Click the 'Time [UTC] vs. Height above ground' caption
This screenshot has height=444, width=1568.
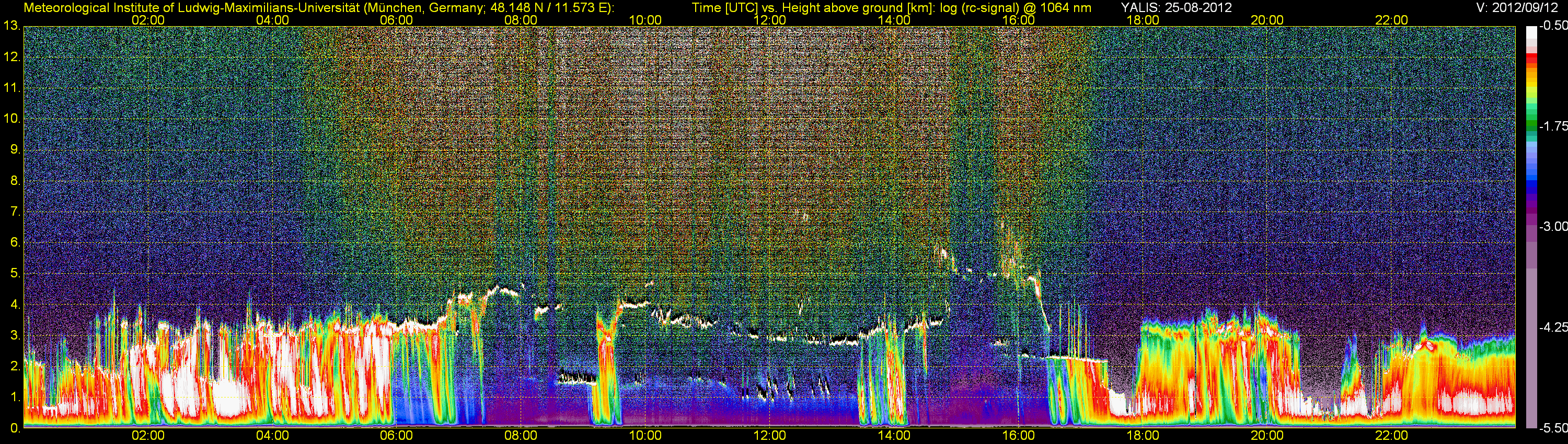click(x=891, y=8)
